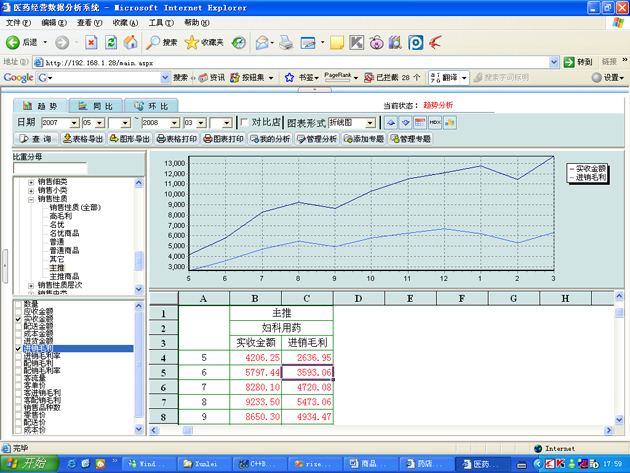Click the 转到 Go arrow button
Viewport: 630px width, 473px height.
[x=578, y=62]
